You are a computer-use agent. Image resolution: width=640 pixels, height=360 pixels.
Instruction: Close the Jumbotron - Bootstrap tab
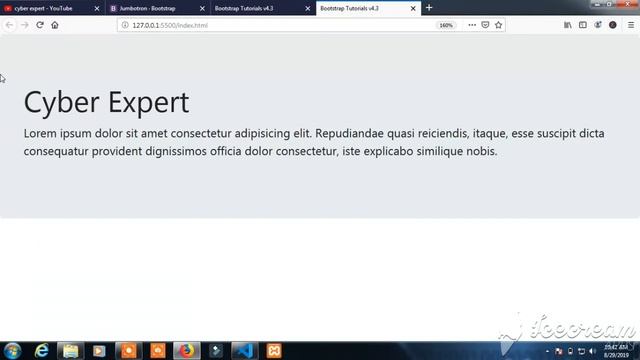tap(202, 8)
